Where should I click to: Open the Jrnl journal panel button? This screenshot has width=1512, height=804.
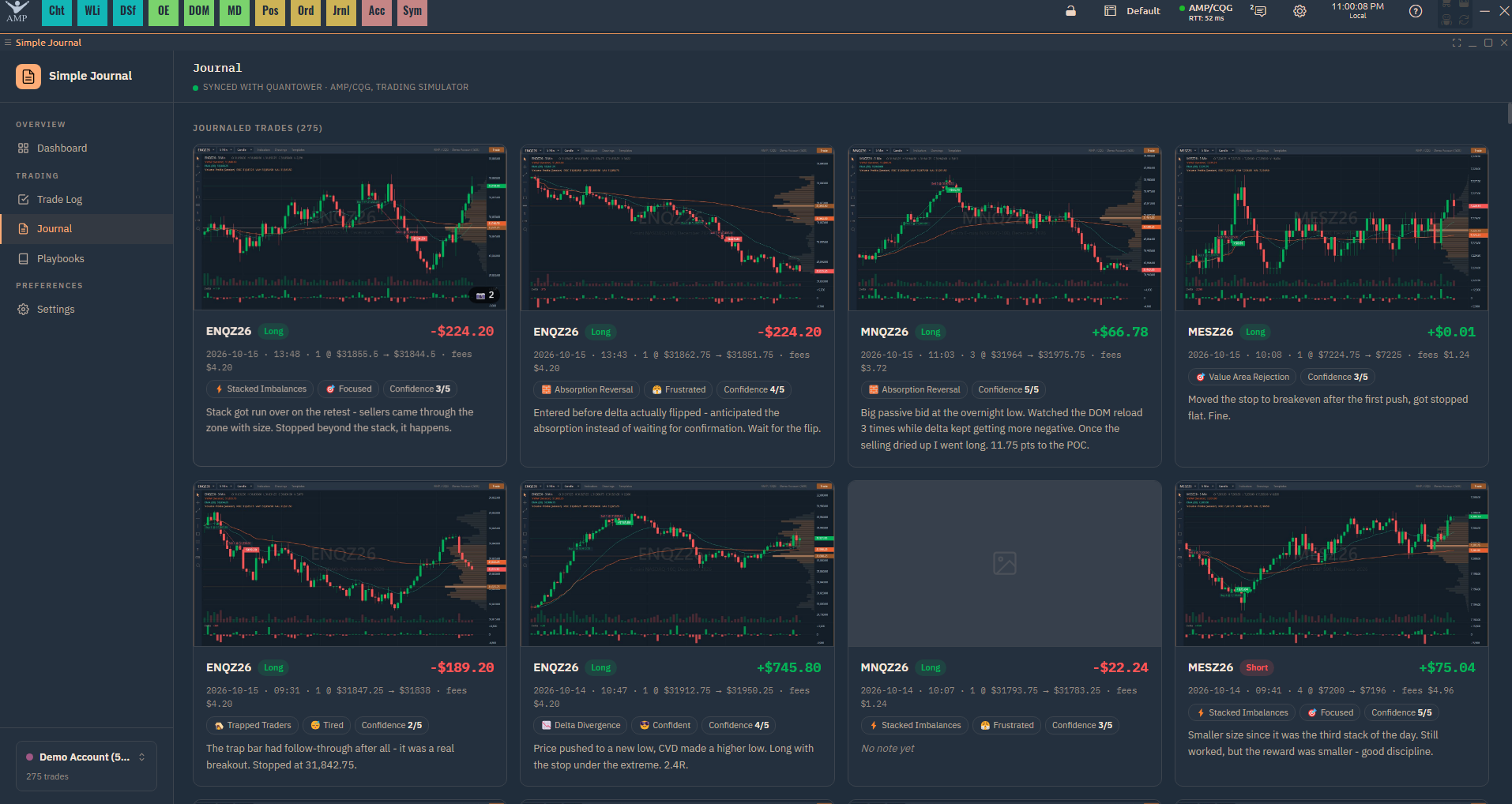click(341, 12)
